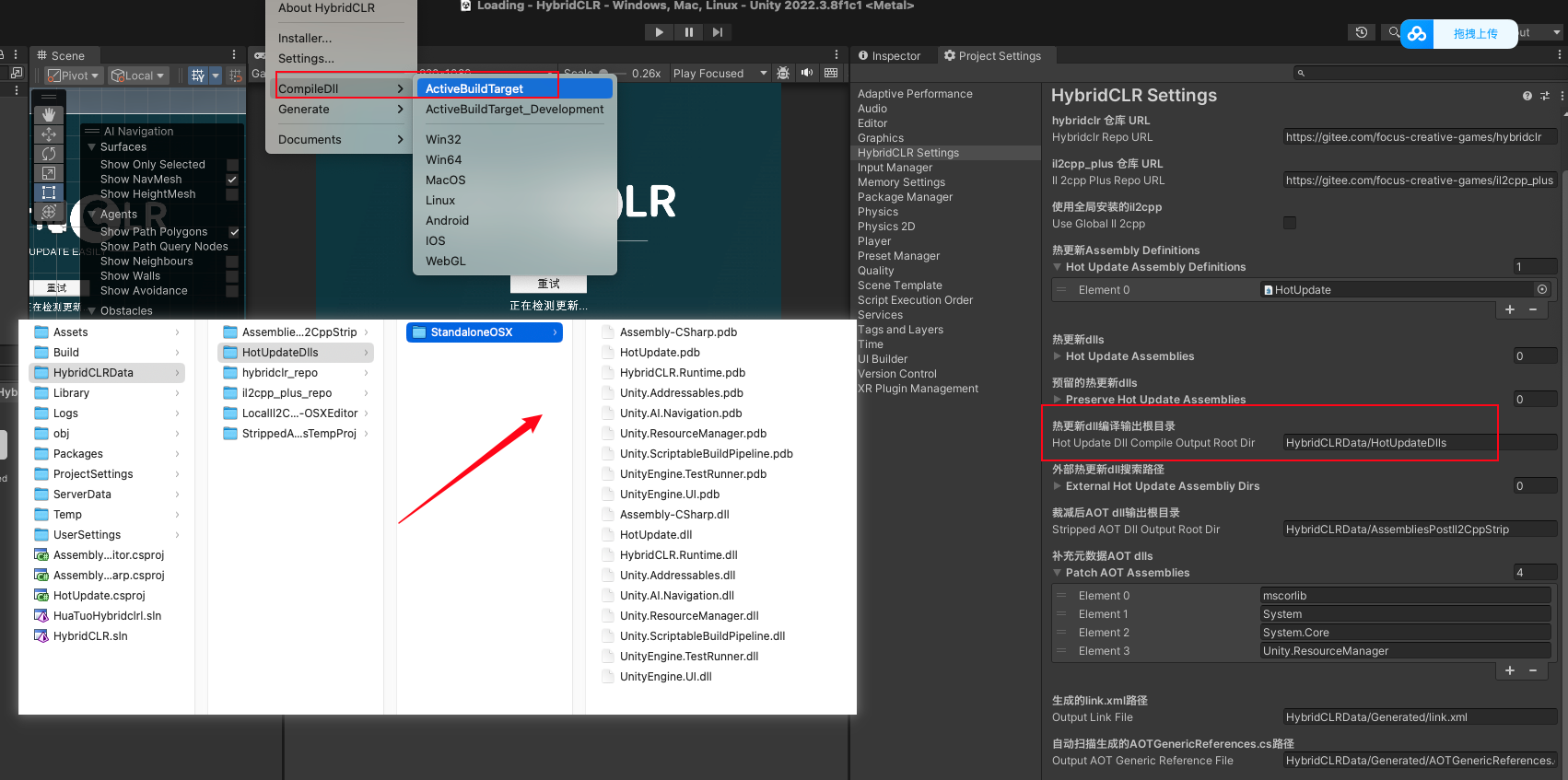Select the Transform tool in Scene toolbar
The height and width of the screenshot is (780, 1568).
point(49,212)
